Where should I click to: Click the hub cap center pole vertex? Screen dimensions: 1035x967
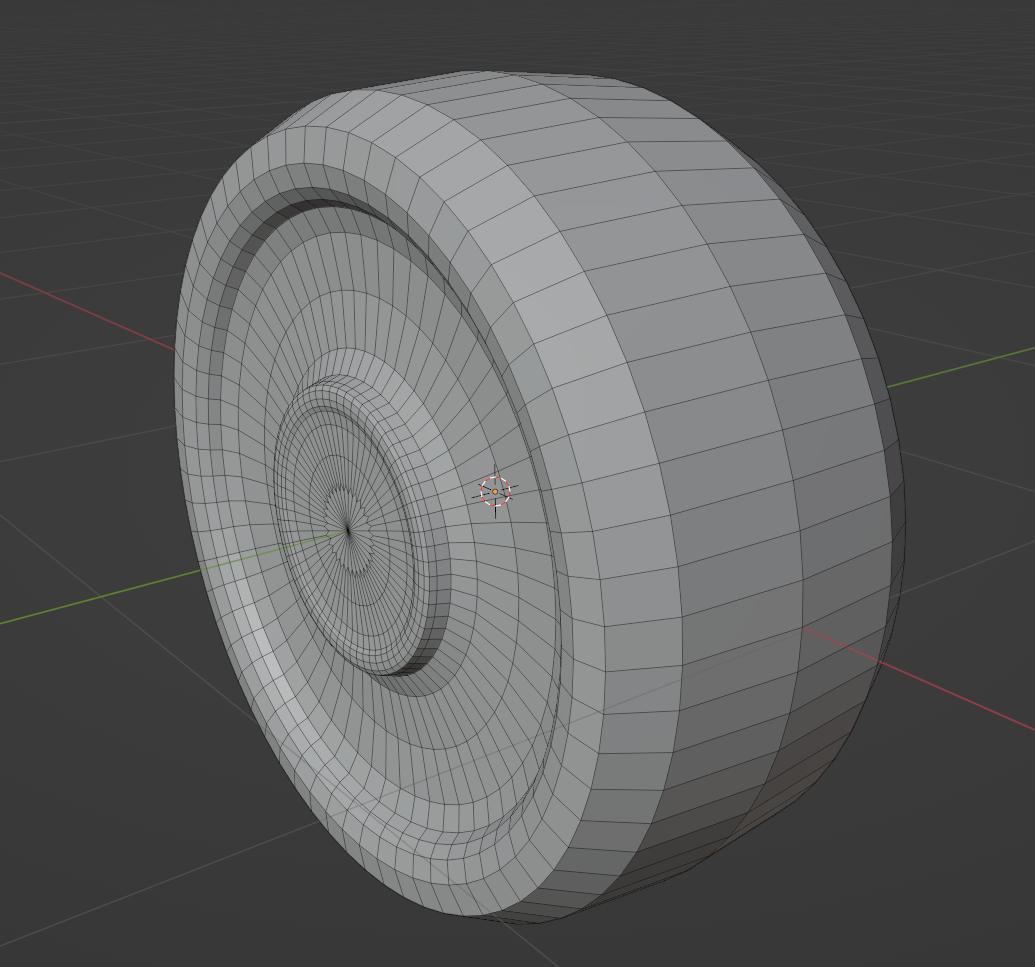pyautogui.click(x=347, y=530)
